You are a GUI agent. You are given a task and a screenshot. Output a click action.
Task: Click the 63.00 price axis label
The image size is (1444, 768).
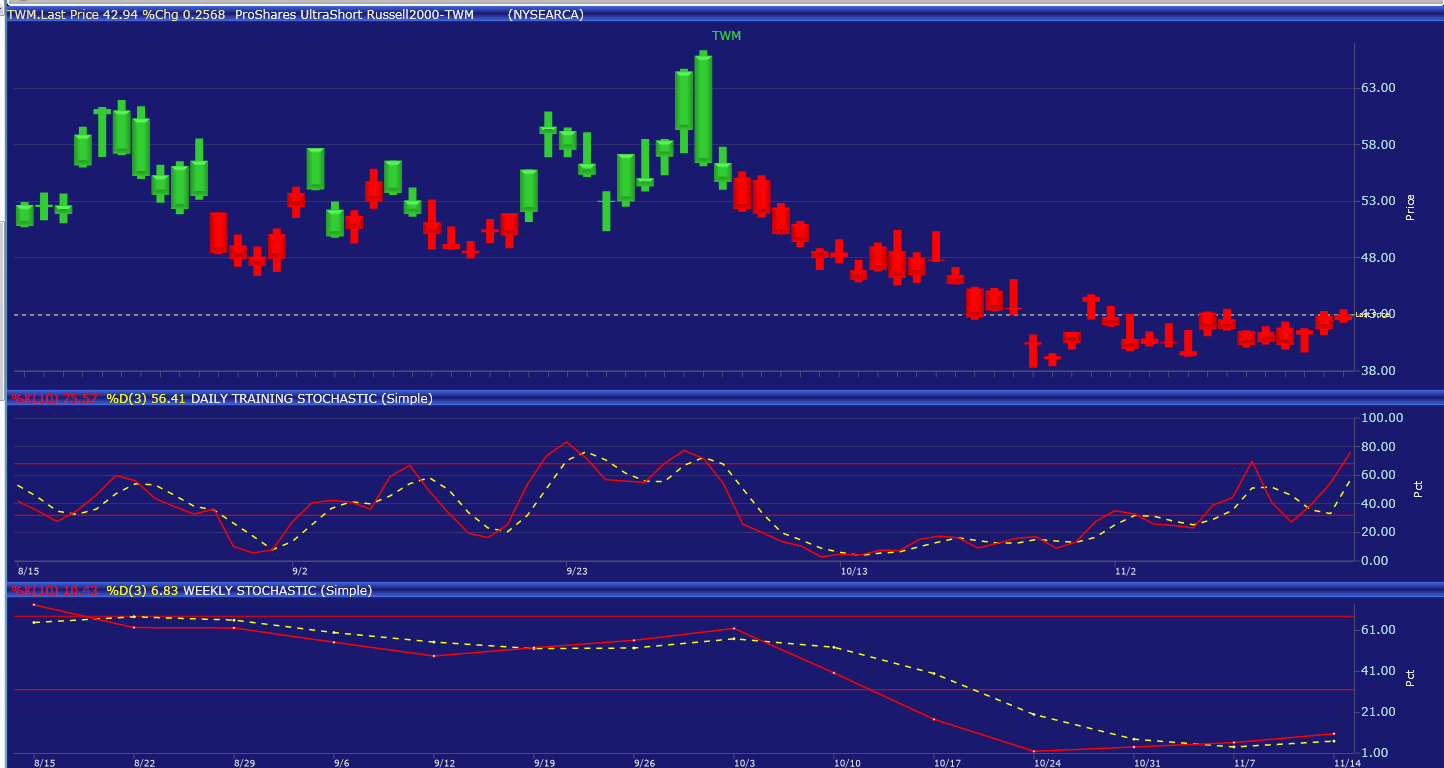click(x=1379, y=88)
